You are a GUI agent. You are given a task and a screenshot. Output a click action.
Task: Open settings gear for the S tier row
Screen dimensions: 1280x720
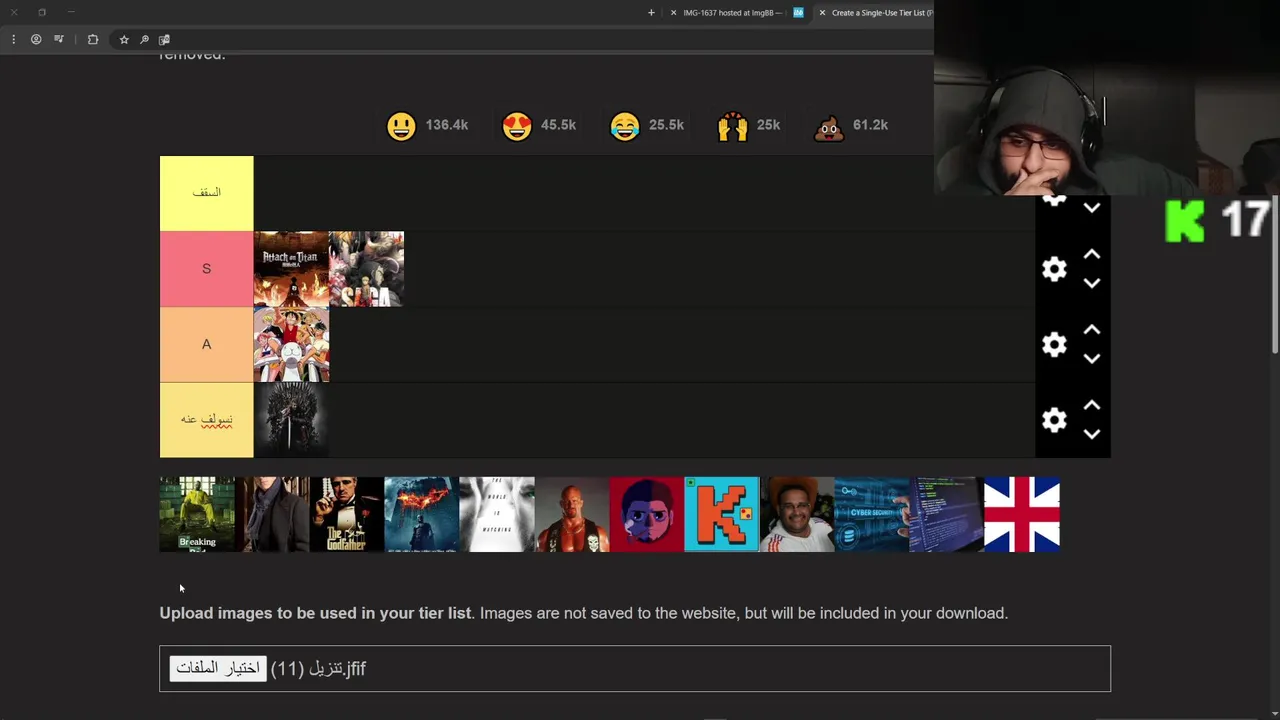tap(1054, 269)
